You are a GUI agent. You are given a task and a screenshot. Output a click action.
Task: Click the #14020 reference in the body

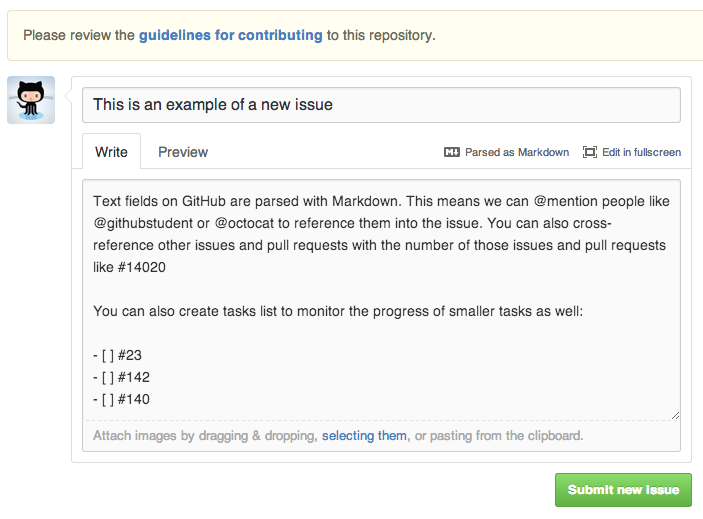[x=142, y=267]
